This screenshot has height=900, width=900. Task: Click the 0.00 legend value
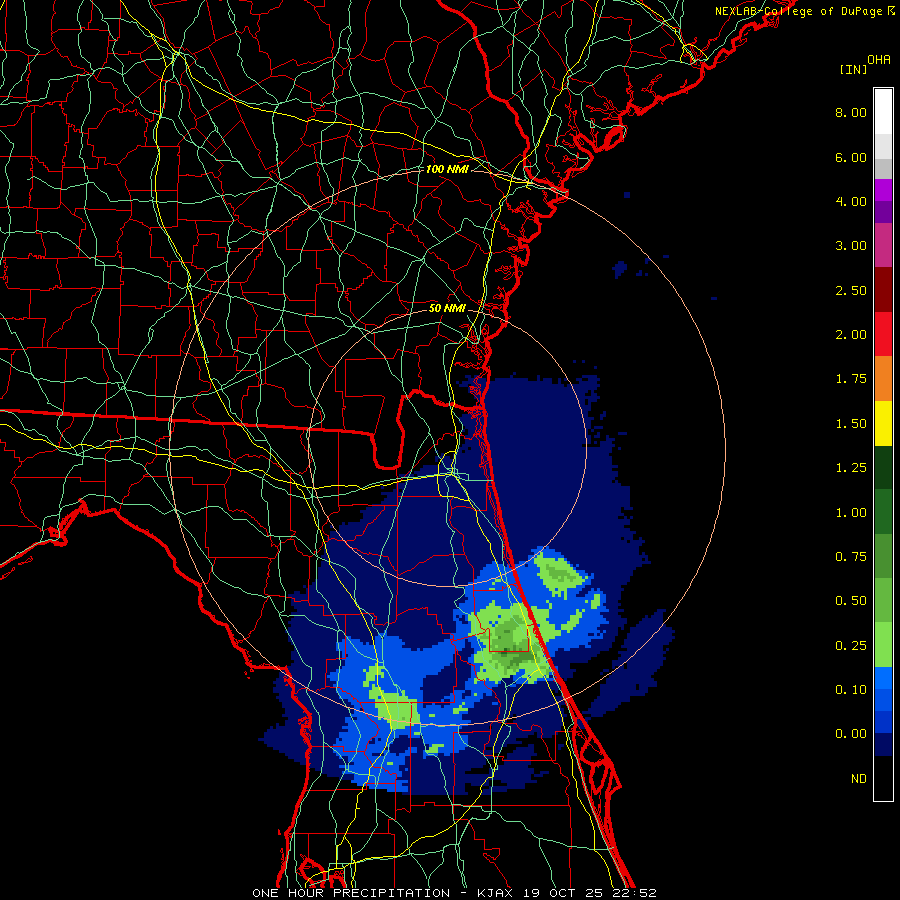click(x=851, y=734)
